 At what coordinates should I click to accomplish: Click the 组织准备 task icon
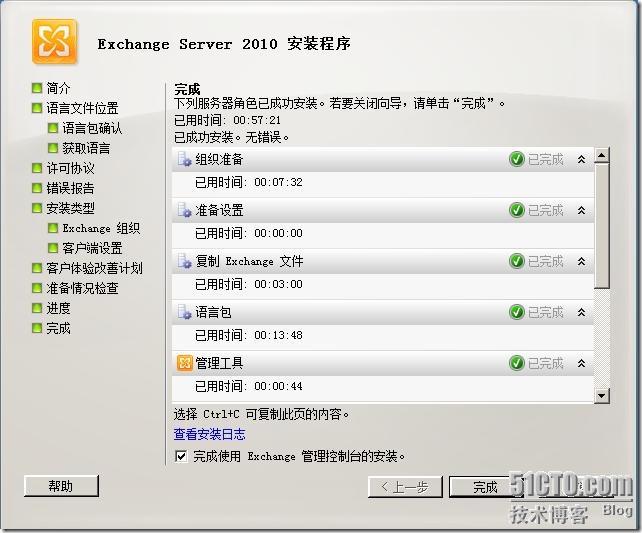point(184,159)
